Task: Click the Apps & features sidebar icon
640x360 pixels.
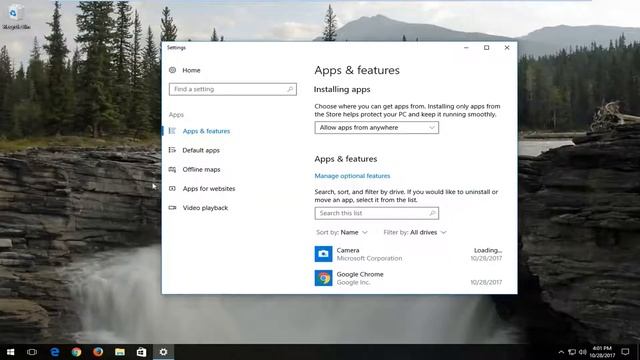Action: [x=172, y=131]
